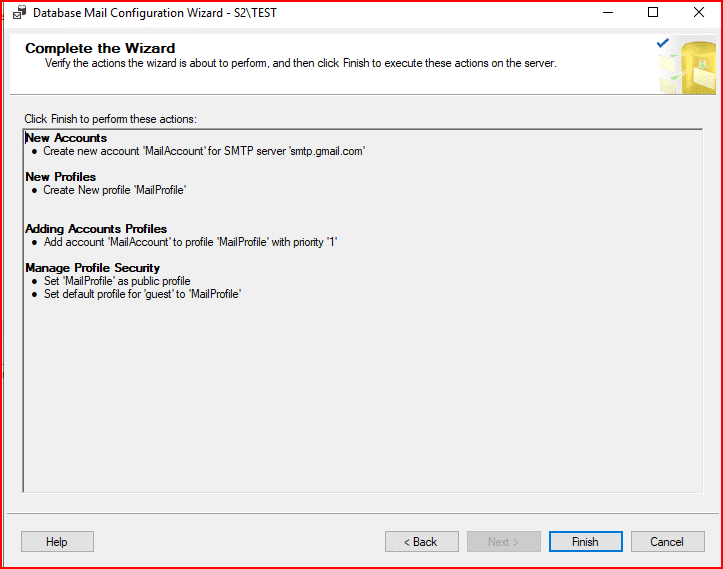Click the Database Mail wizard title bar icon

click(x=18, y=13)
